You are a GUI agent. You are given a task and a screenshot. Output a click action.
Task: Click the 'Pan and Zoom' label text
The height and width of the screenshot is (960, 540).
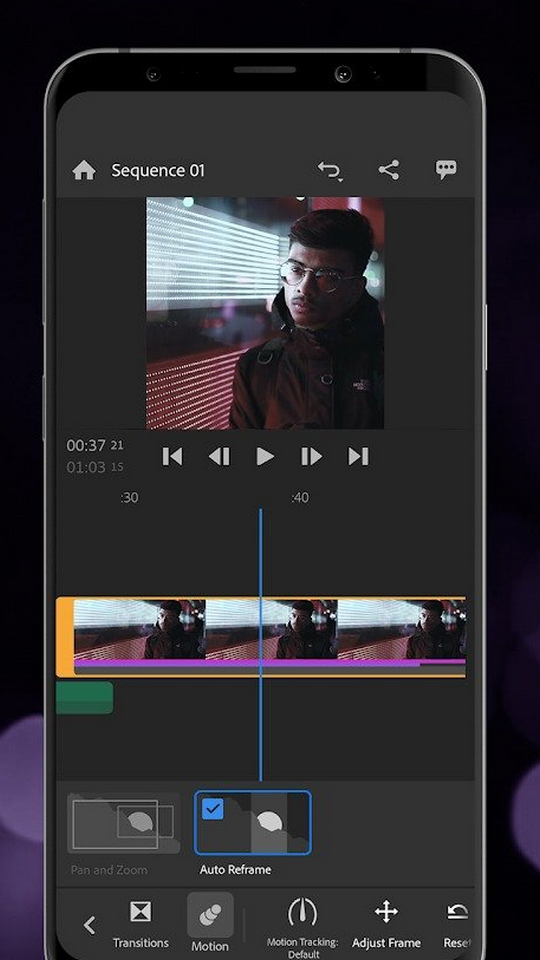pyautogui.click(x=109, y=869)
